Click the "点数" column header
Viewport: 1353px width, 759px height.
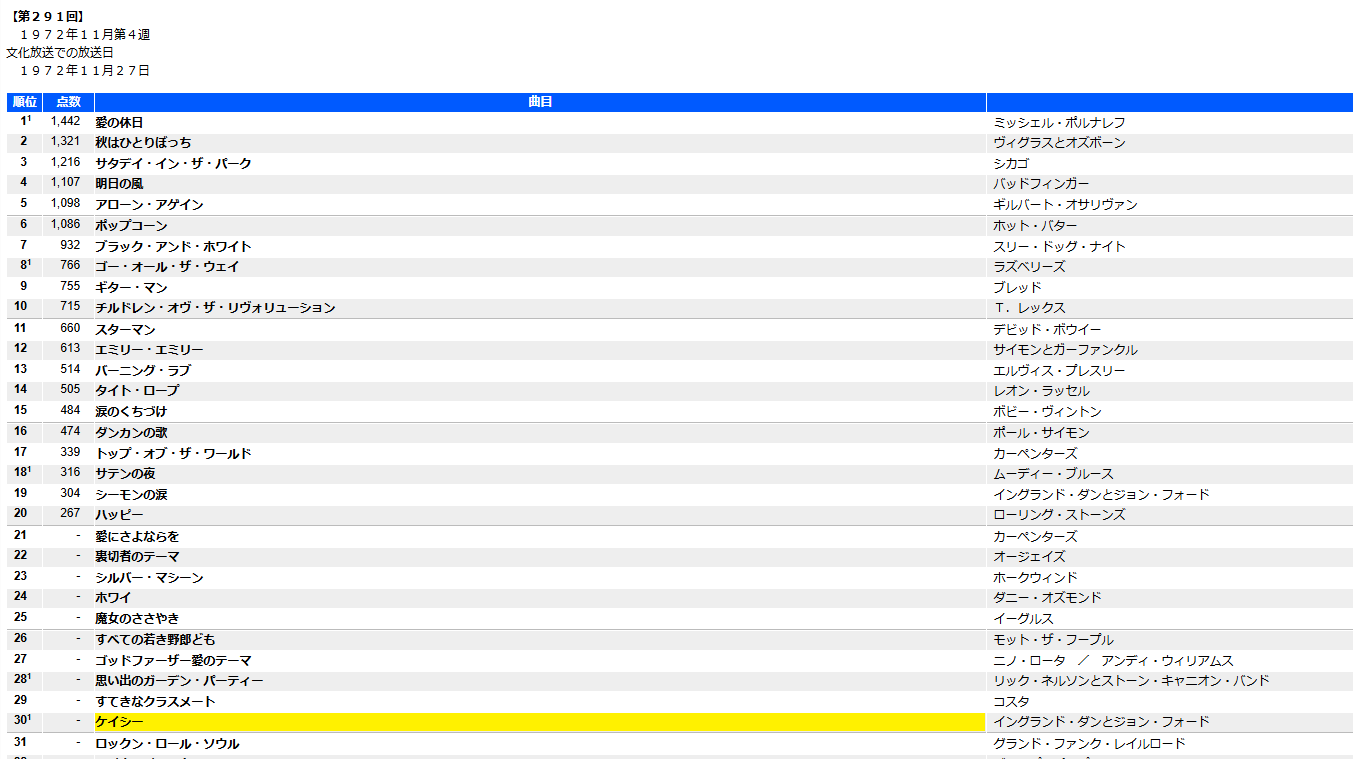tap(68, 102)
